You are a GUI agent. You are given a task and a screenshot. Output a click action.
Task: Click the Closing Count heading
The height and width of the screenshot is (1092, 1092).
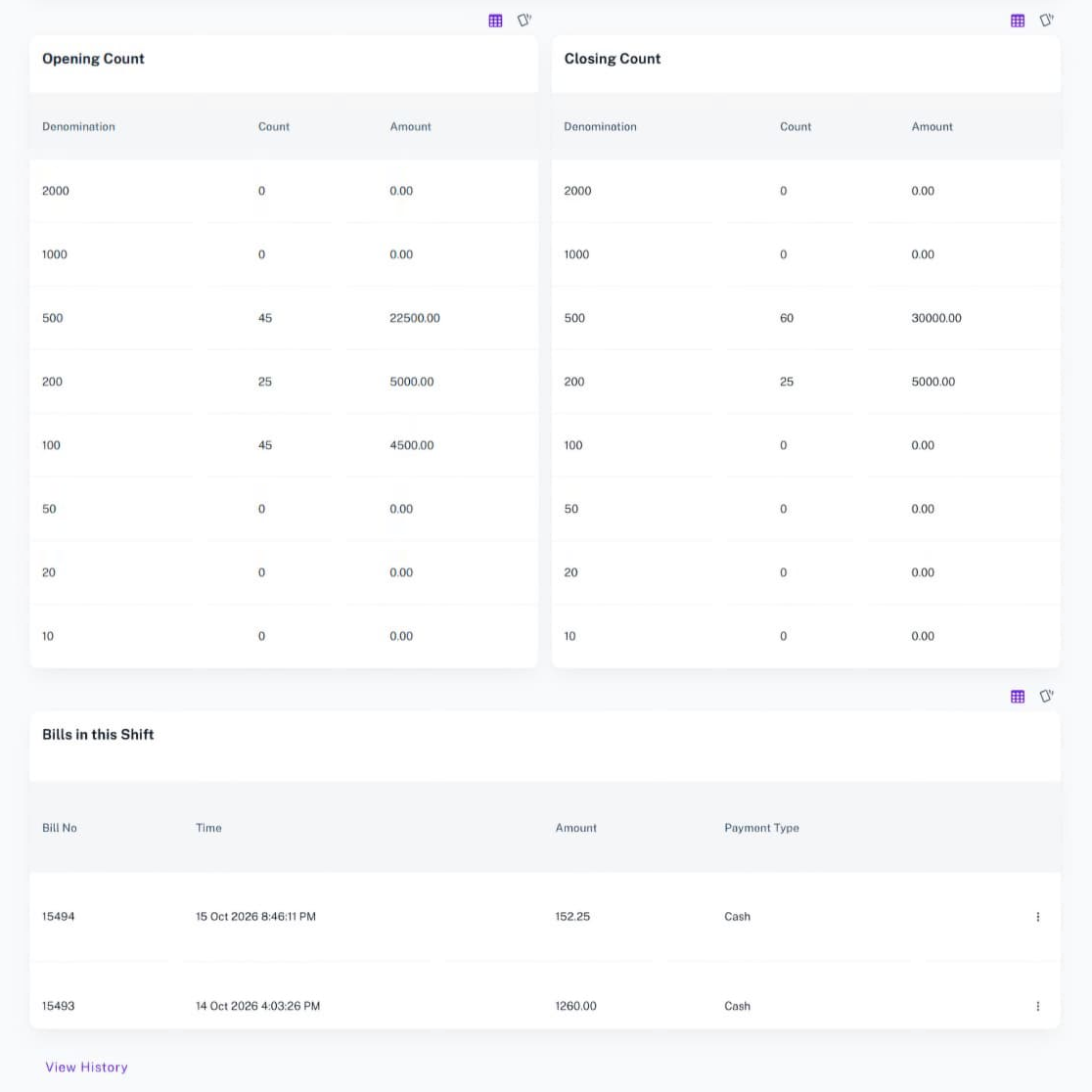click(x=613, y=59)
